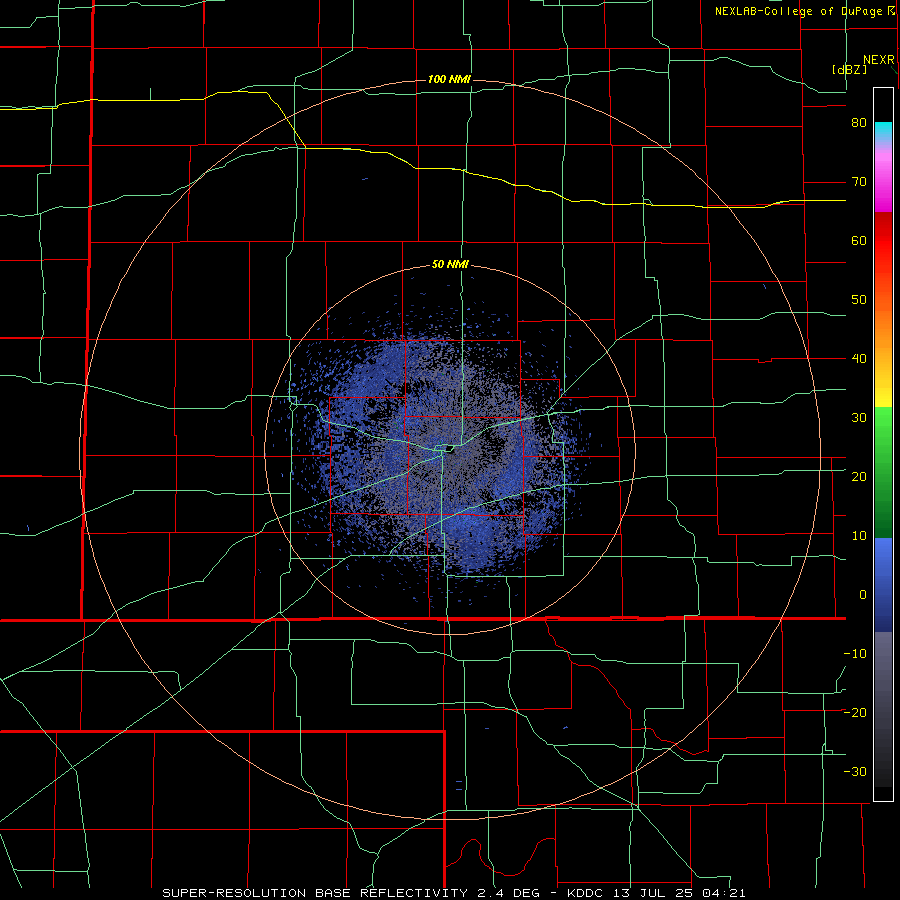
Task: Click the pink-magenta segment of the color bar
Action: point(883,178)
